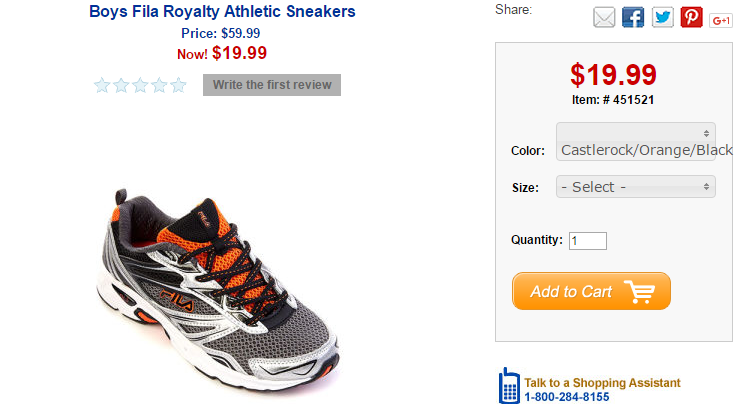
Task: Rate product with the third star
Action: point(140,85)
